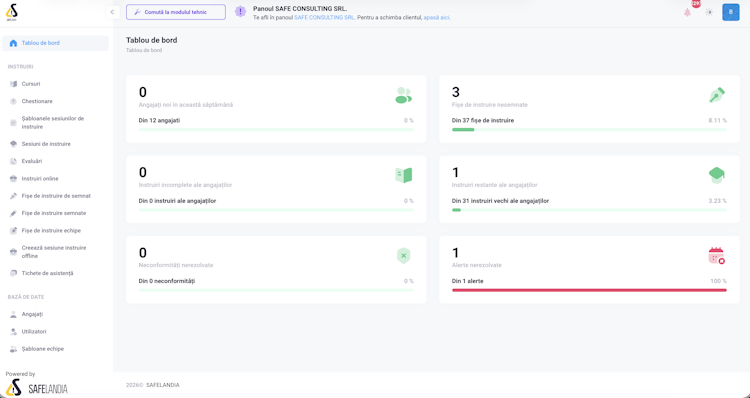The height and width of the screenshot is (398, 750).
Task: Click the 'Tablou de bord' breadcrumb under the title
Action: 144,50
